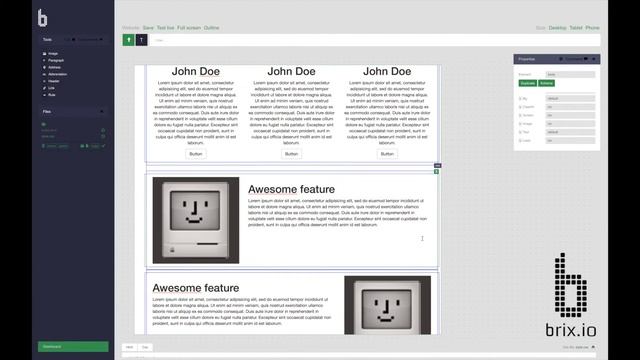
Task: Expand the bottom panel arrow at right
Action: [593, 347]
